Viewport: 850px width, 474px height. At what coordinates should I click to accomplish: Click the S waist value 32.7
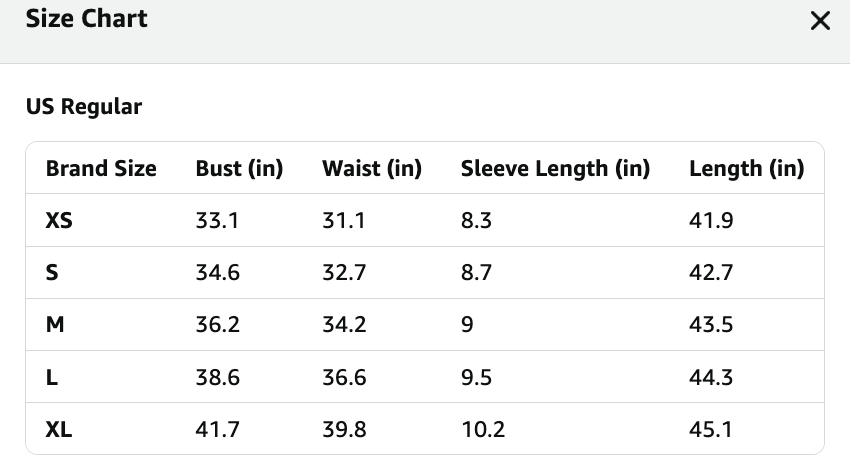[x=344, y=272]
